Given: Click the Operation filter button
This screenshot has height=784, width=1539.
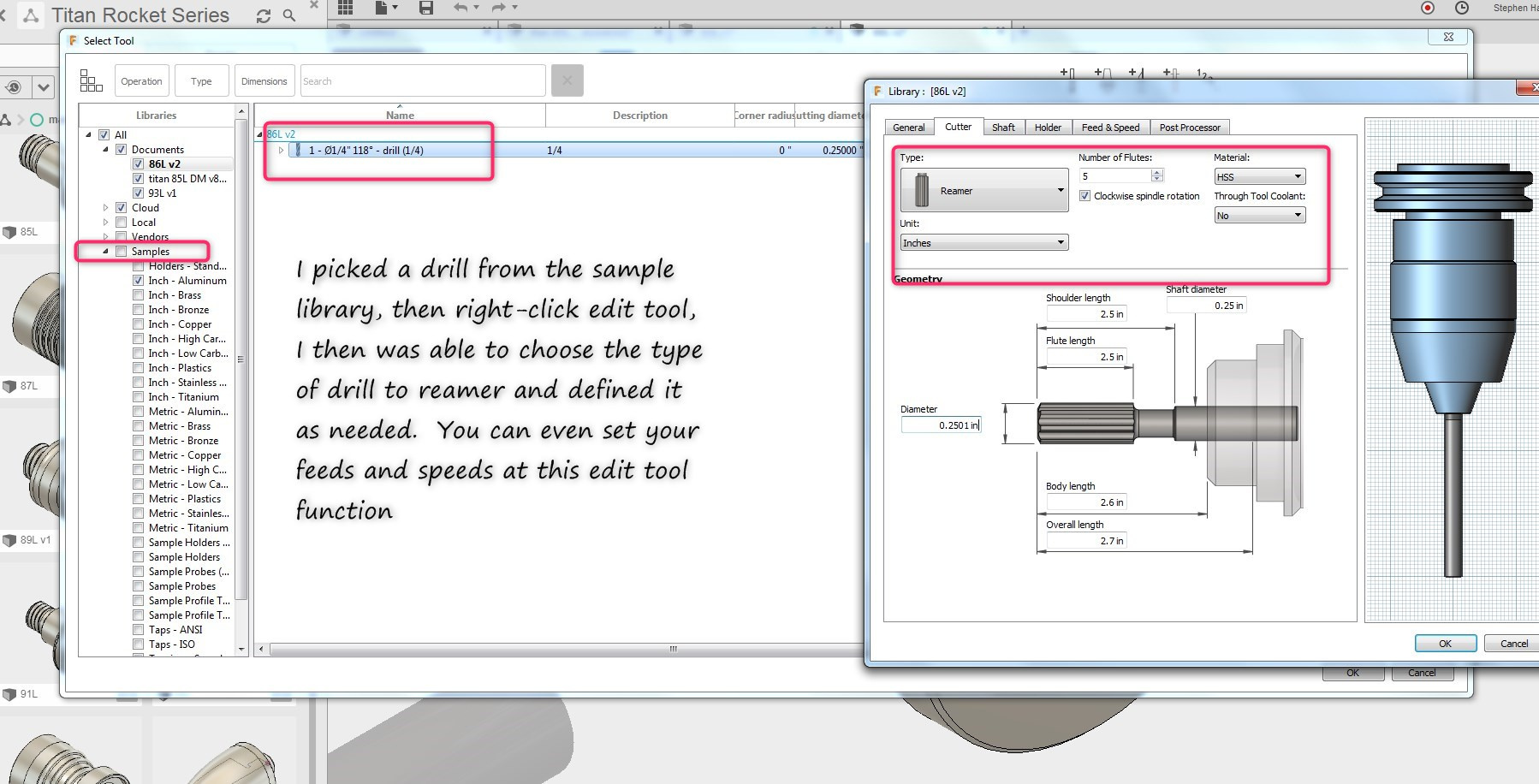Looking at the screenshot, I should (141, 81).
